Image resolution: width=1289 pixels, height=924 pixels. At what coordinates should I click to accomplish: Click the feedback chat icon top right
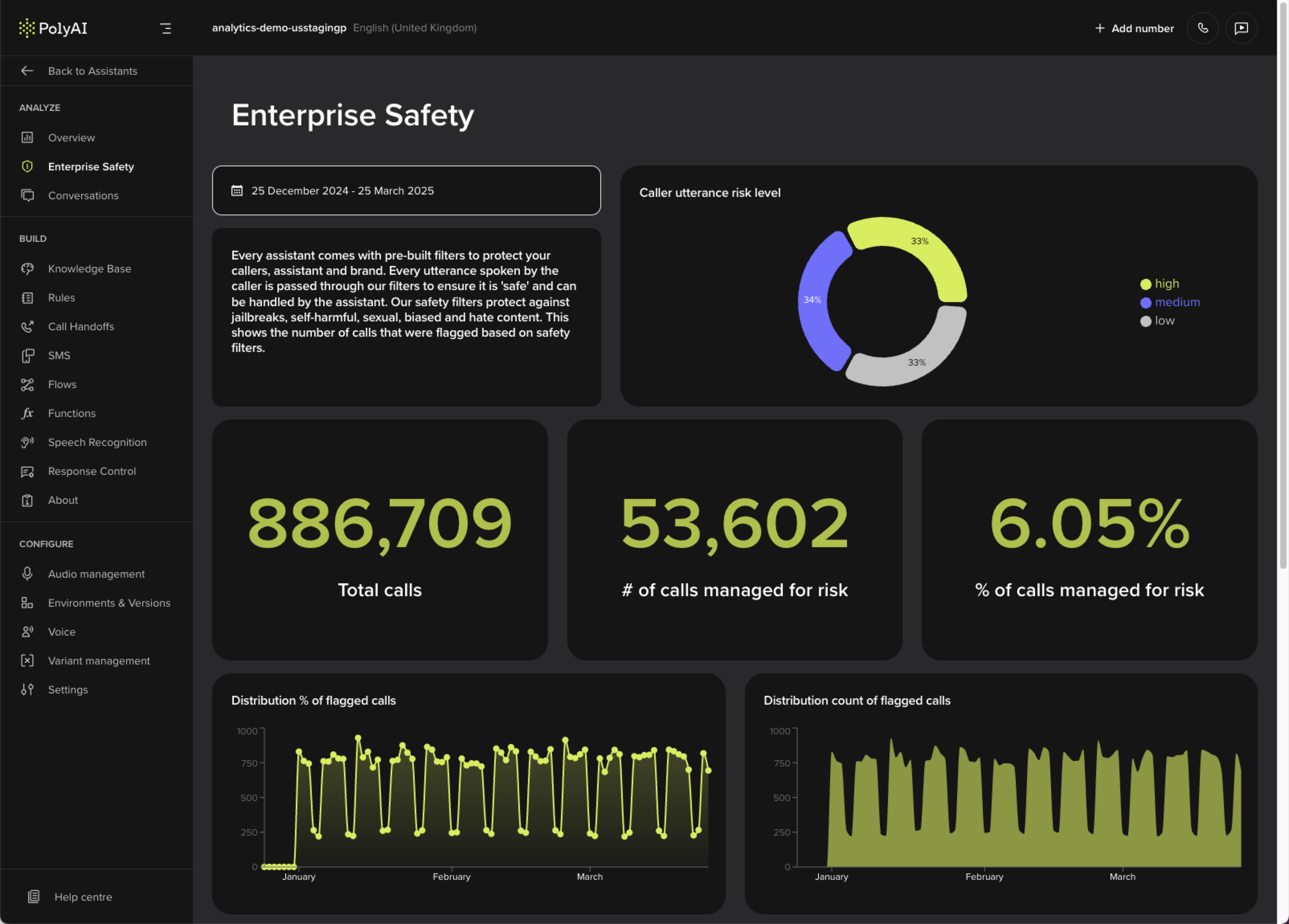[1242, 28]
